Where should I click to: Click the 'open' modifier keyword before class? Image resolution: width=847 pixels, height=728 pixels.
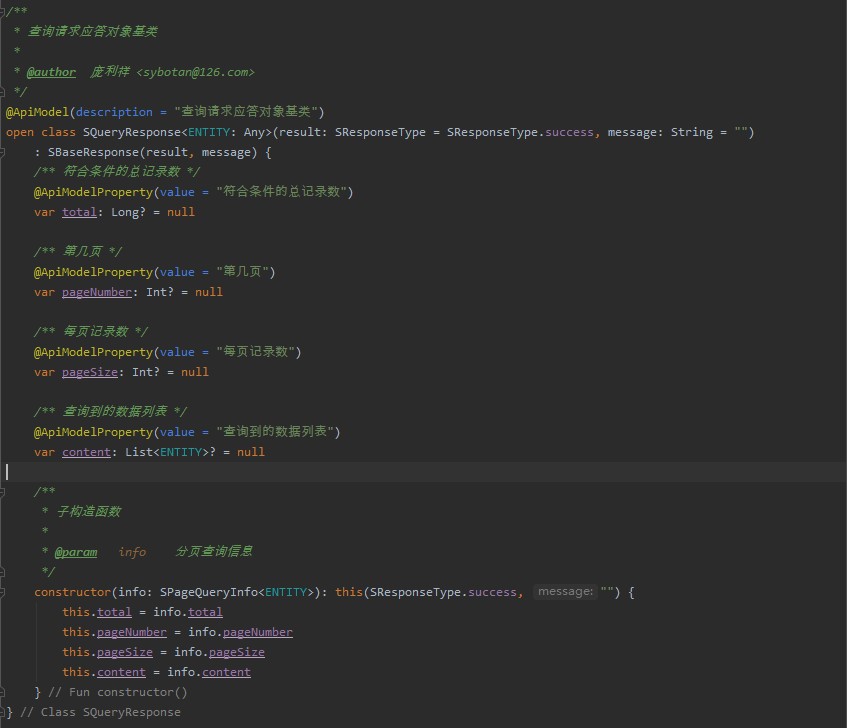click(x=20, y=132)
